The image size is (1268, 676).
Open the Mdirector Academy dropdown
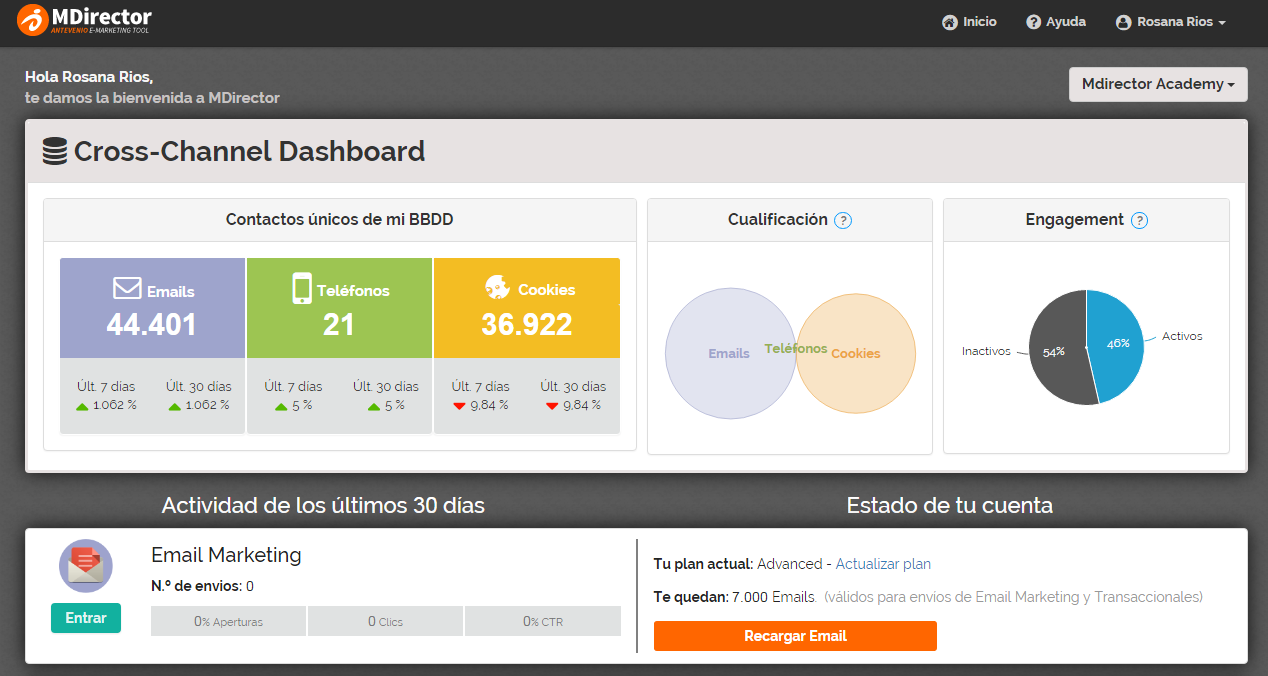[x=1158, y=84]
